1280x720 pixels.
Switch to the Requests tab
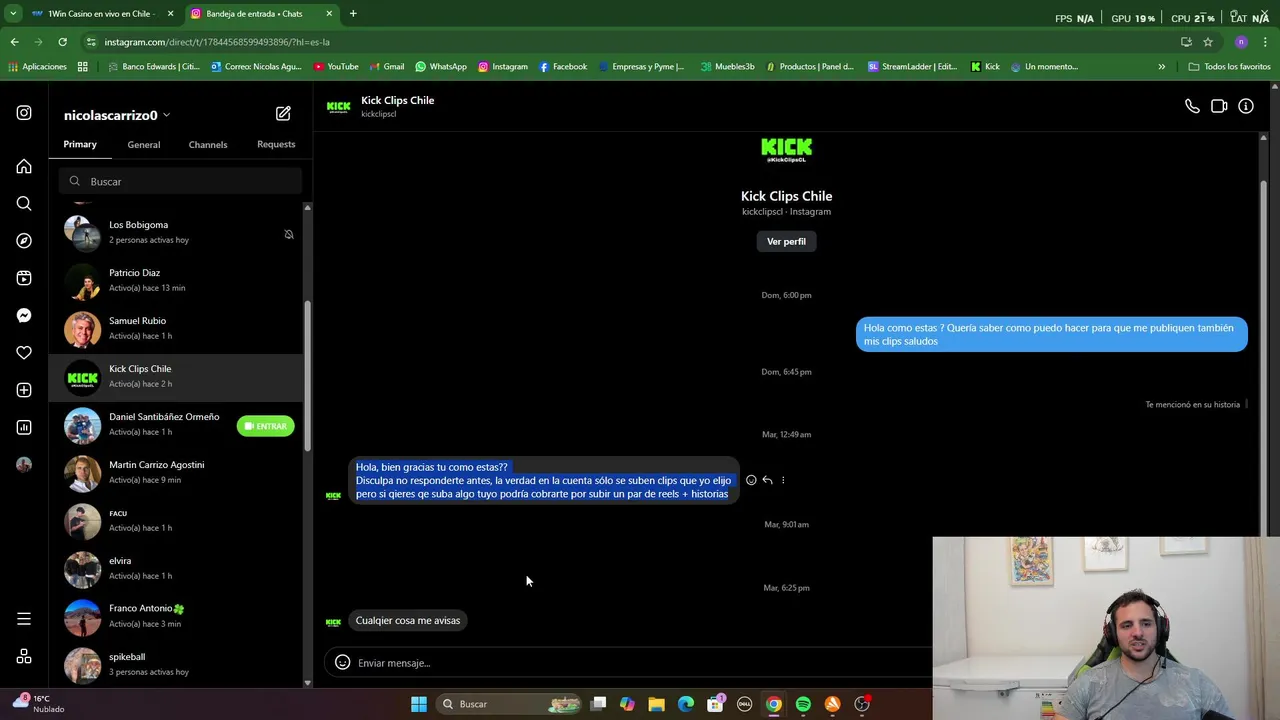pyautogui.click(x=276, y=144)
